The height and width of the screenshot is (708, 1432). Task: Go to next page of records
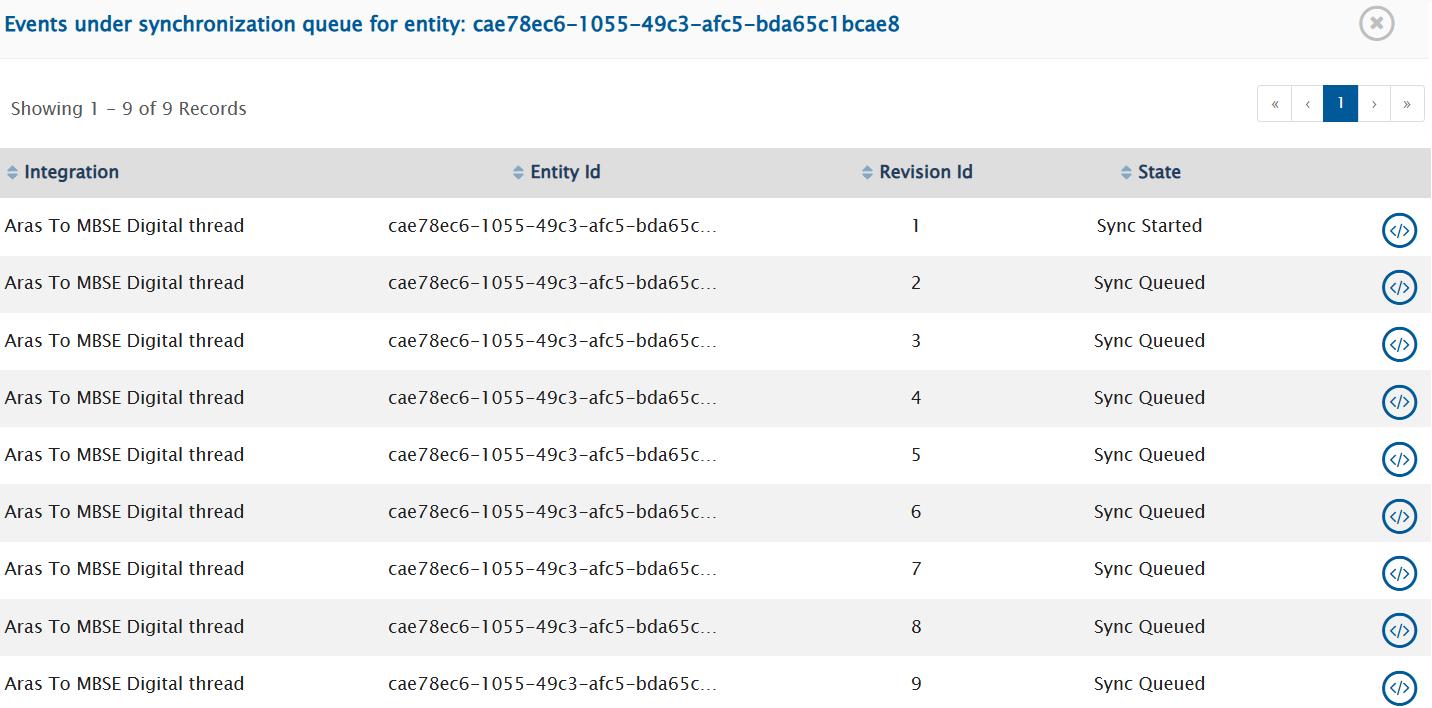[1374, 103]
